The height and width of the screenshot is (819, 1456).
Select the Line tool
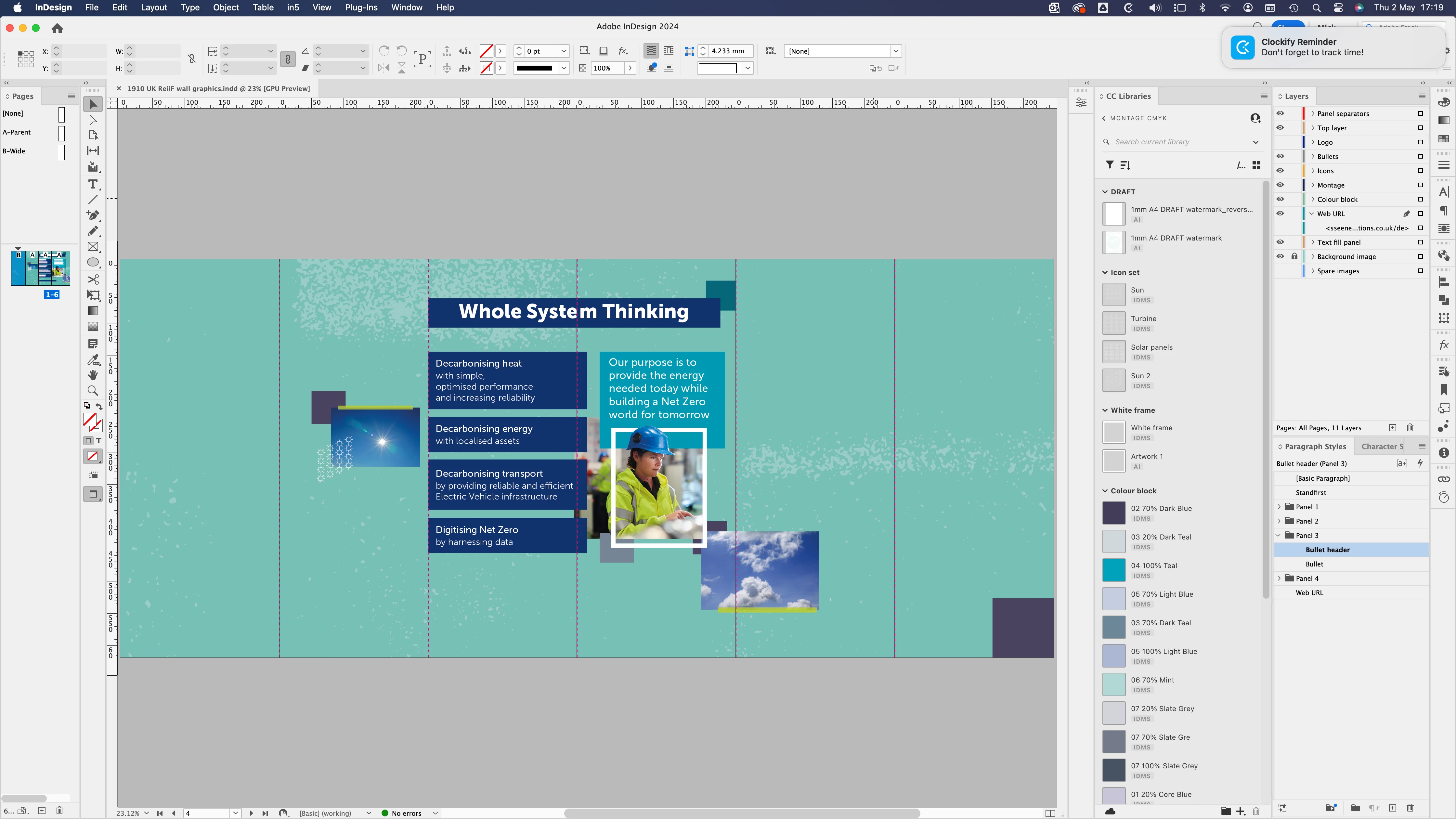click(93, 200)
